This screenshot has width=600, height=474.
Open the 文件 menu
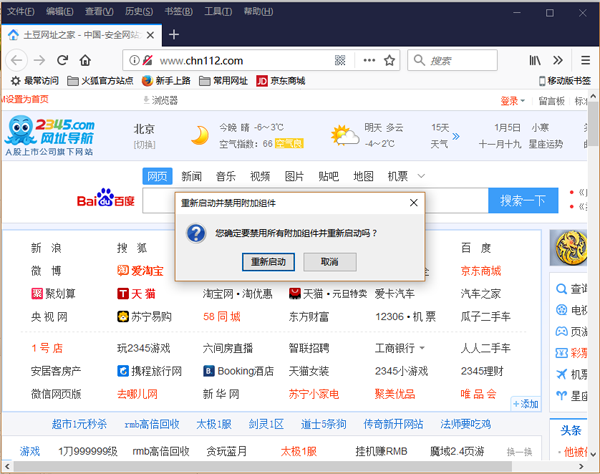[x=21, y=11]
